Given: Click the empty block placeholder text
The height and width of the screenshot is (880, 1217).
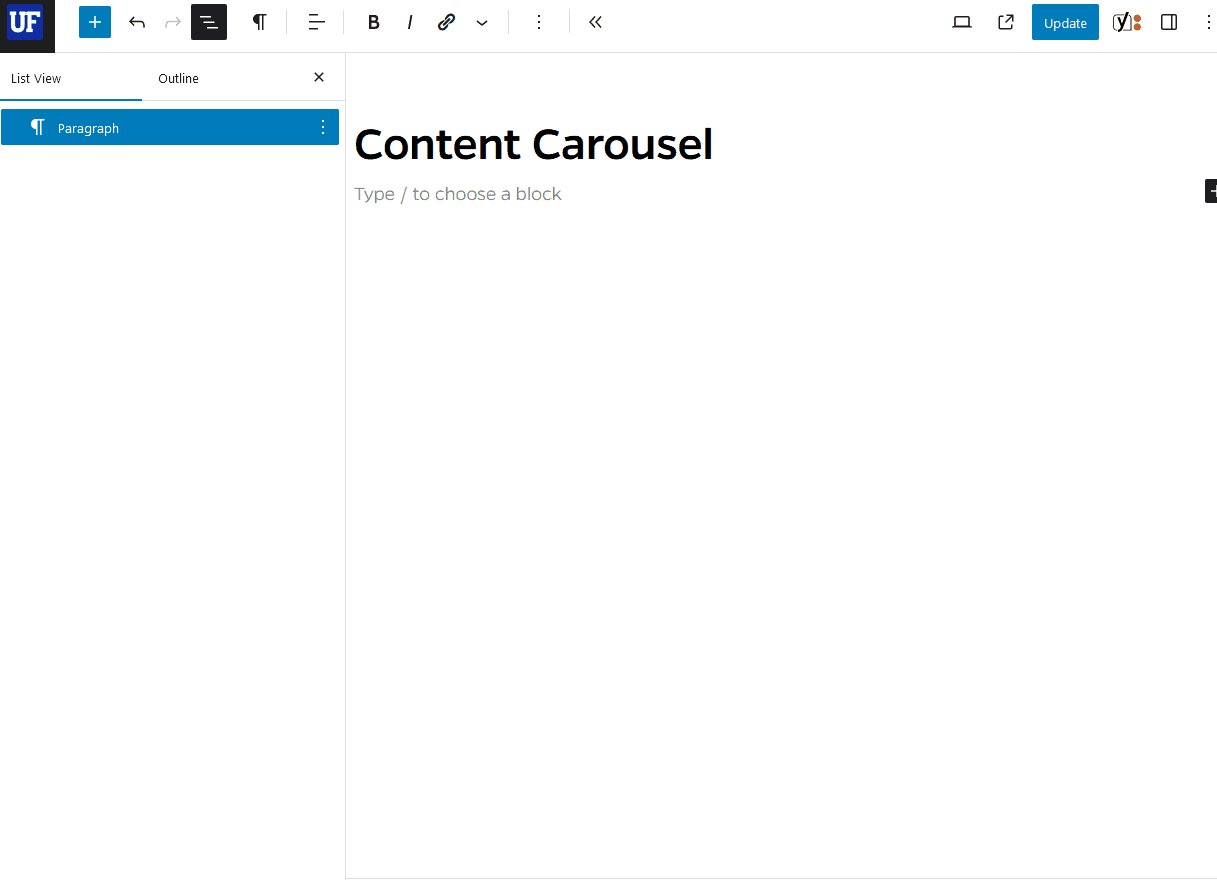Looking at the screenshot, I should pos(458,193).
